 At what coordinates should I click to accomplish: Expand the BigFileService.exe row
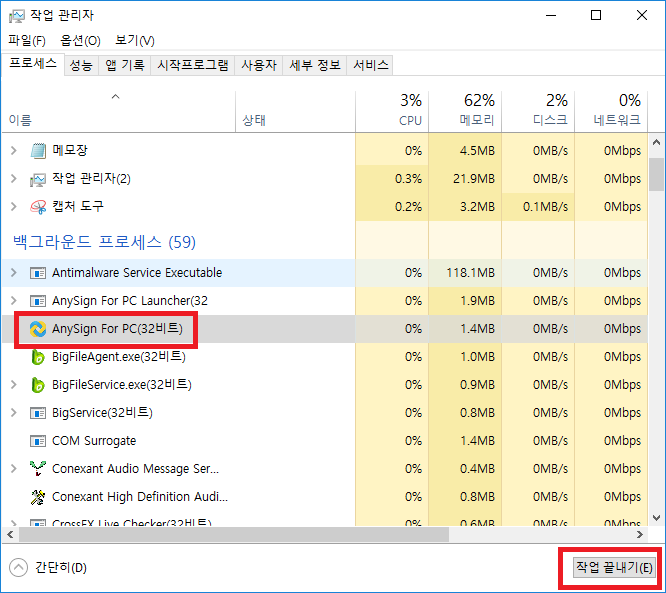pos(14,385)
